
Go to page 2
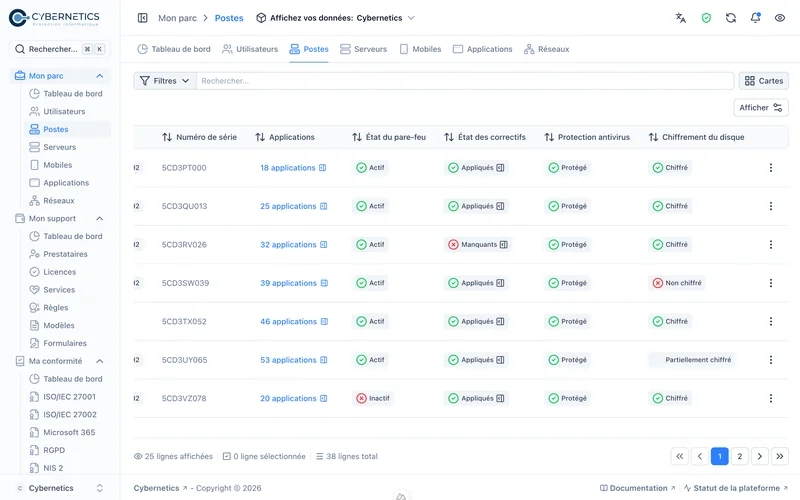[740, 456]
